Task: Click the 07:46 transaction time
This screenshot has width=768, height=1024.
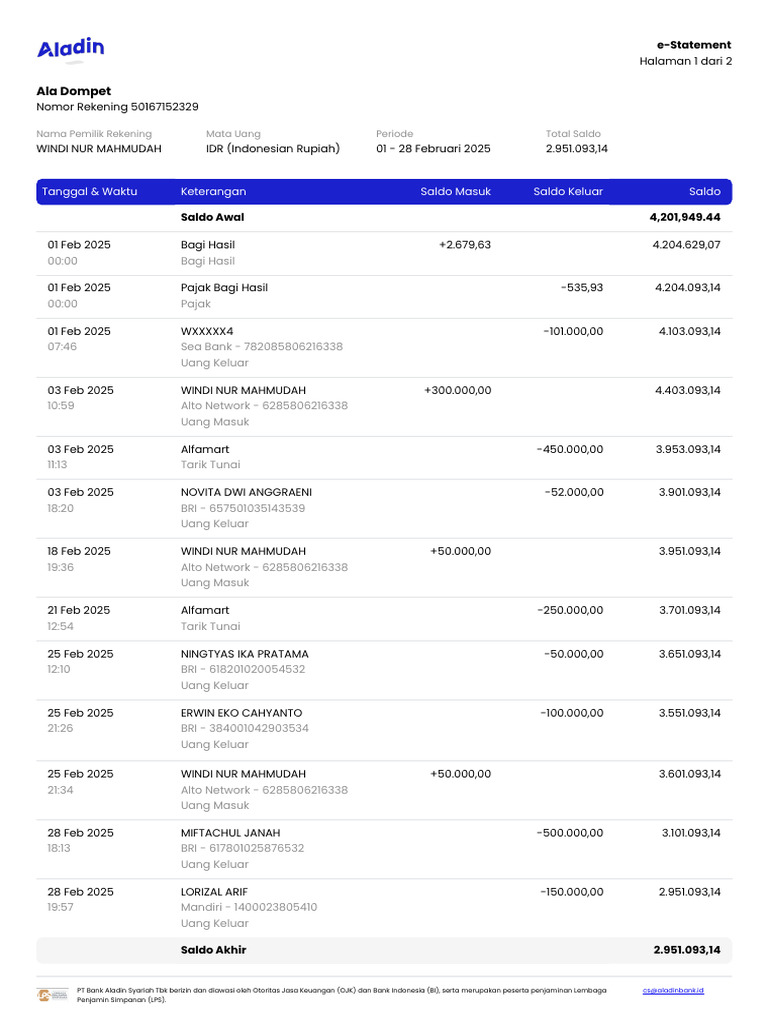Action: (62, 347)
